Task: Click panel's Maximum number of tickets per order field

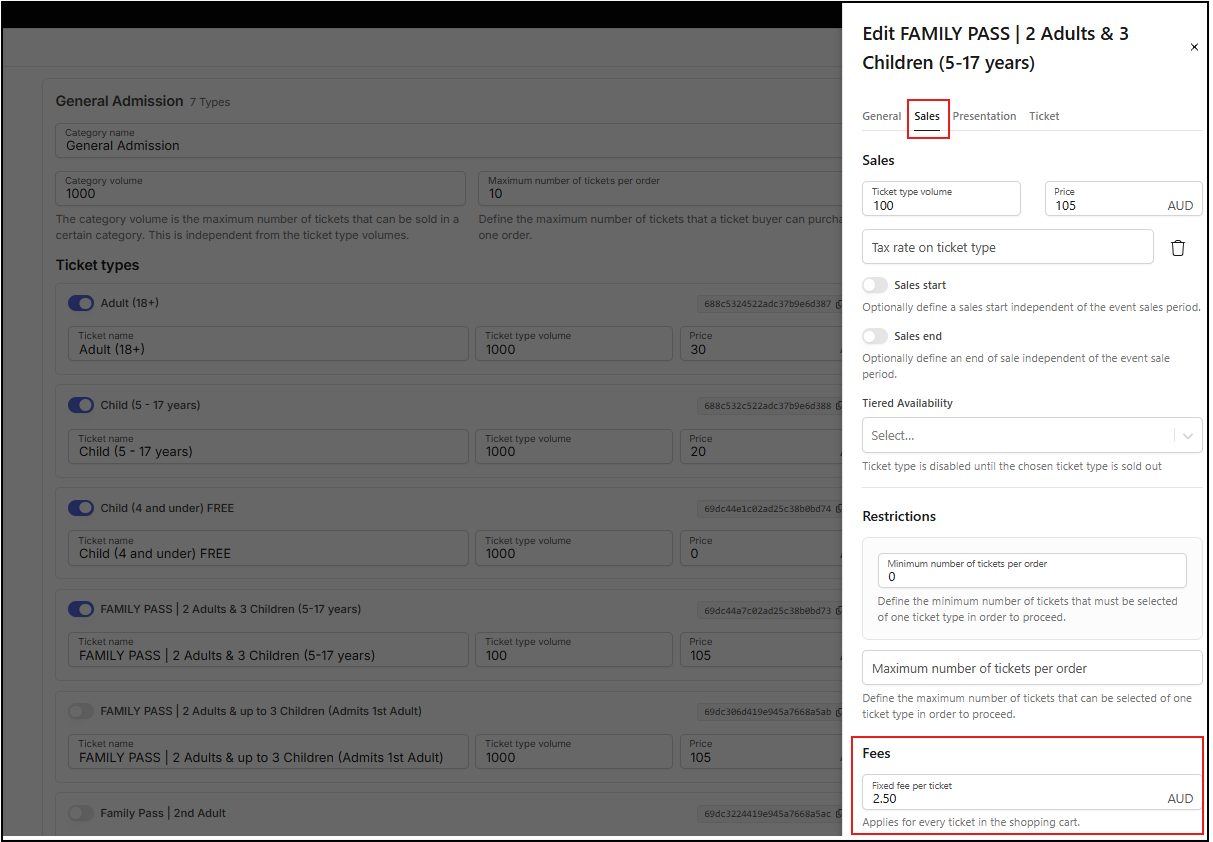Action: [x=1032, y=668]
